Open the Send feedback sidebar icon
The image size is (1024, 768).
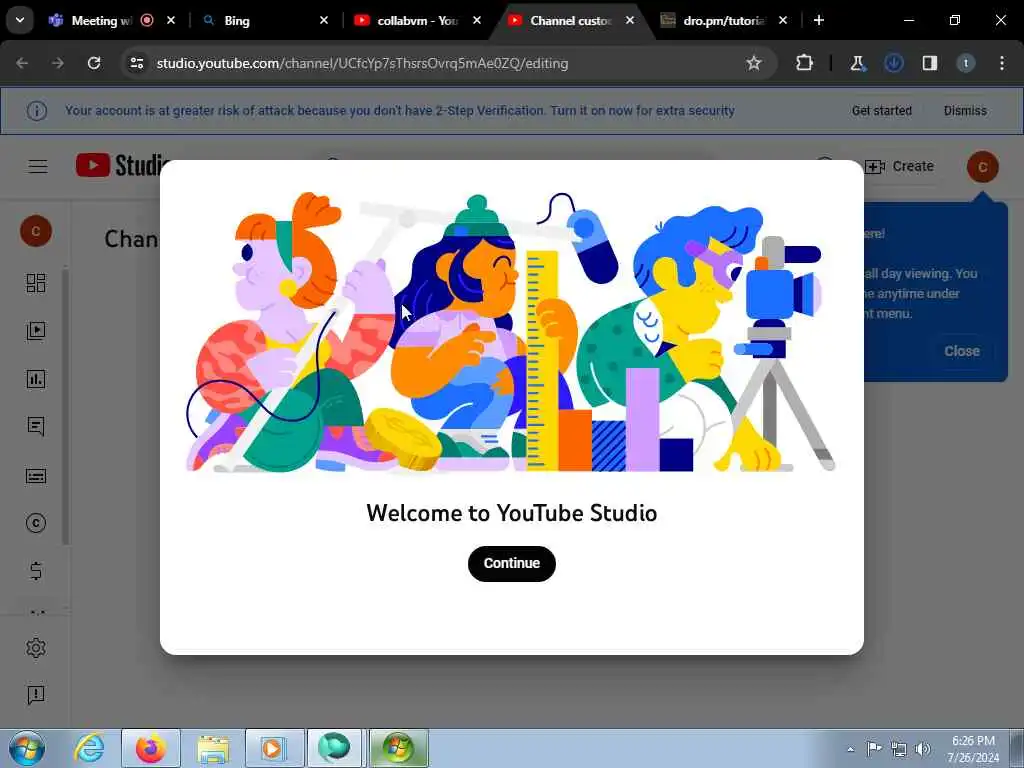coord(36,695)
